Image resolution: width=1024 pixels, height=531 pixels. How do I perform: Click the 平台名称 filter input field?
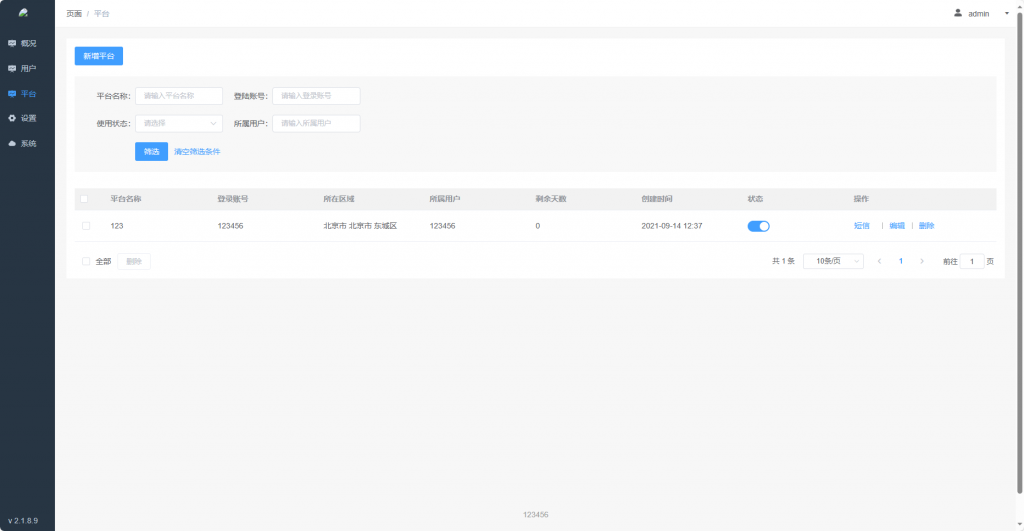click(179, 96)
